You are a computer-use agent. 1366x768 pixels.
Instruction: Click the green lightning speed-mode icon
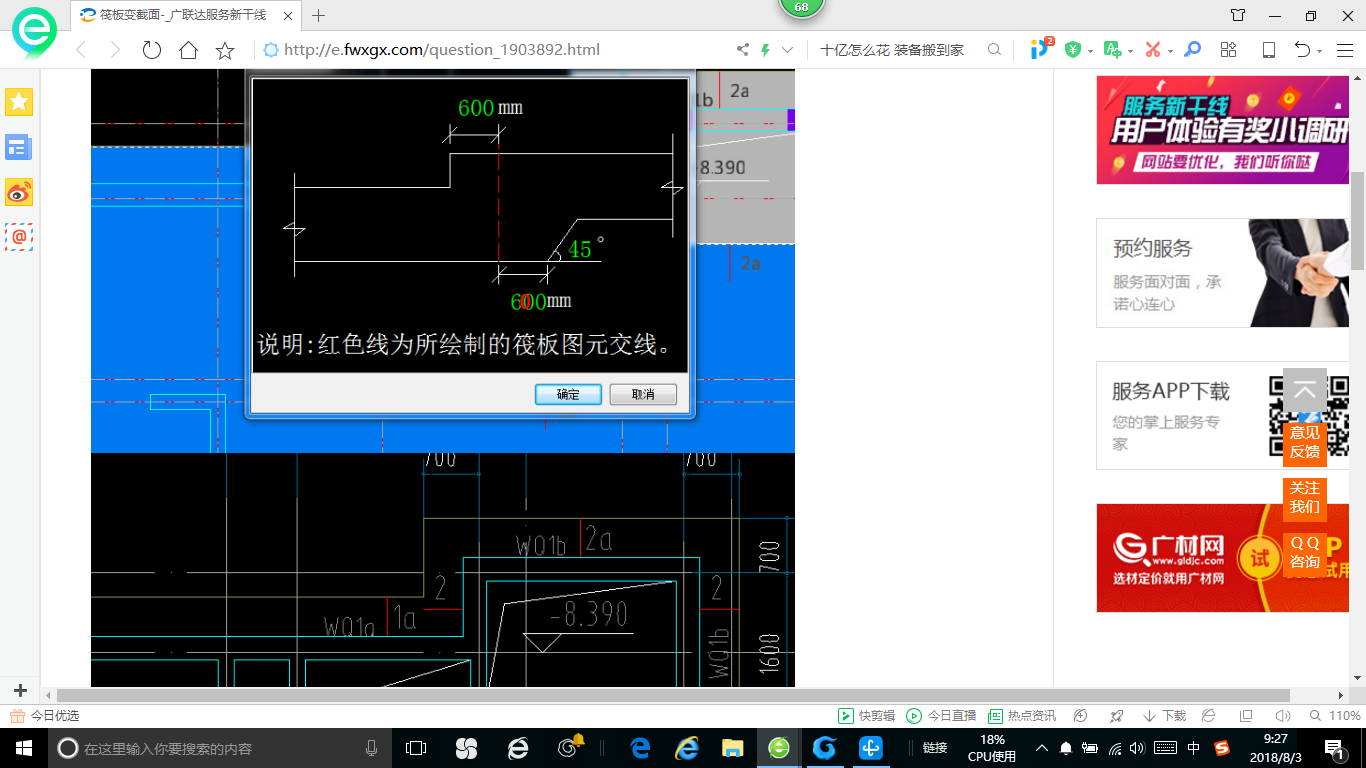pos(766,50)
